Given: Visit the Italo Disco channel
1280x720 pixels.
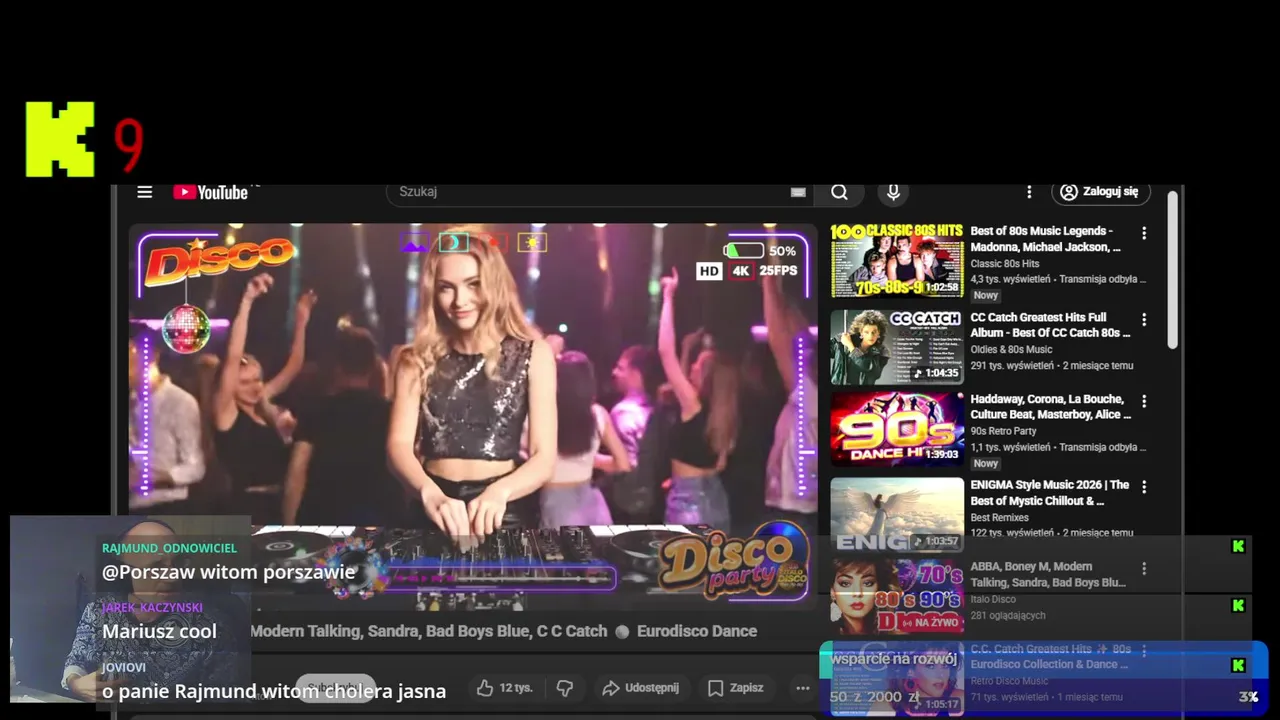Looking at the screenshot, I should click(x=993, y=600).
